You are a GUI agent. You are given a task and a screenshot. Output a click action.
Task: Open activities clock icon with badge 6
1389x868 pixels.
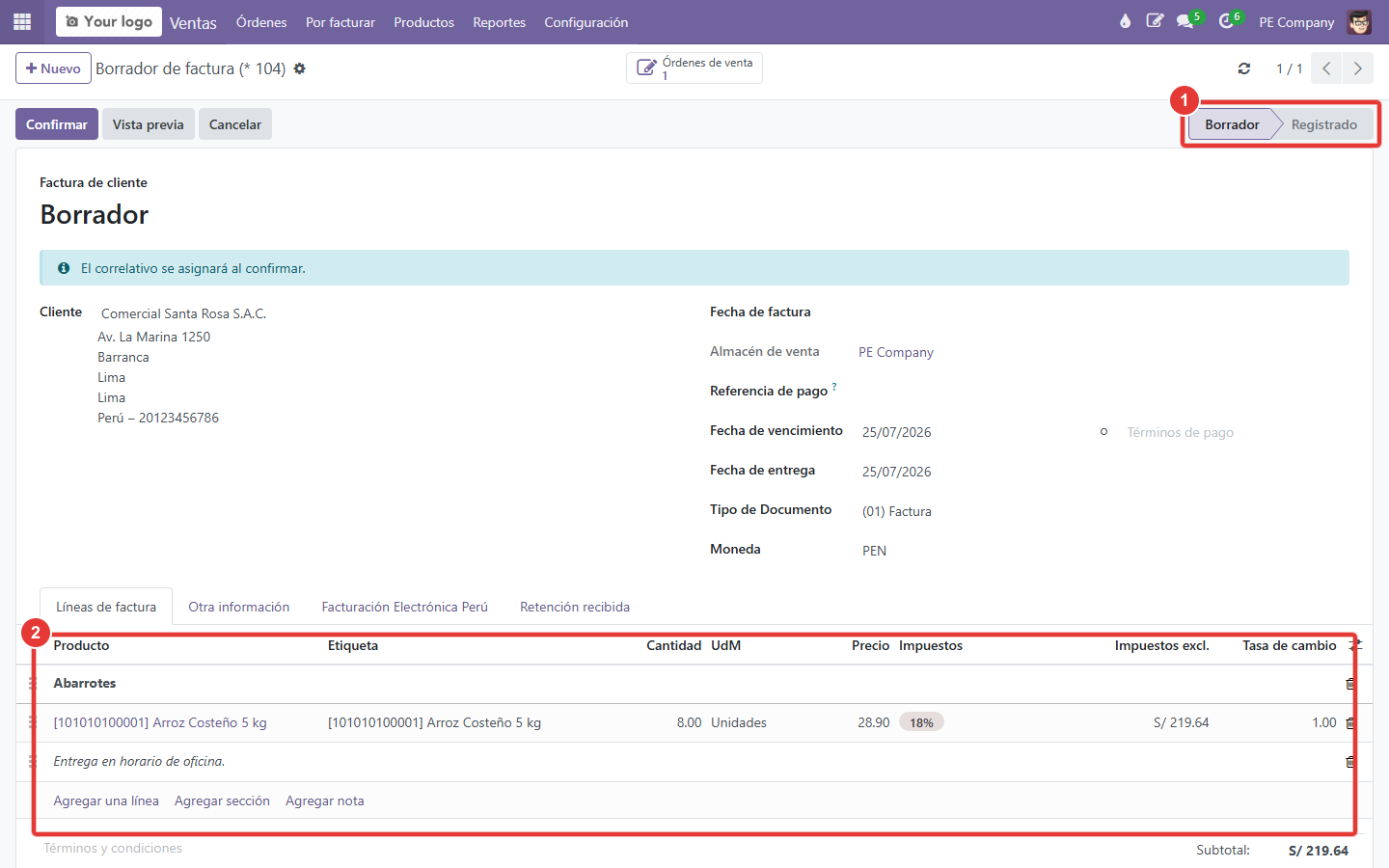(1228, 21)
